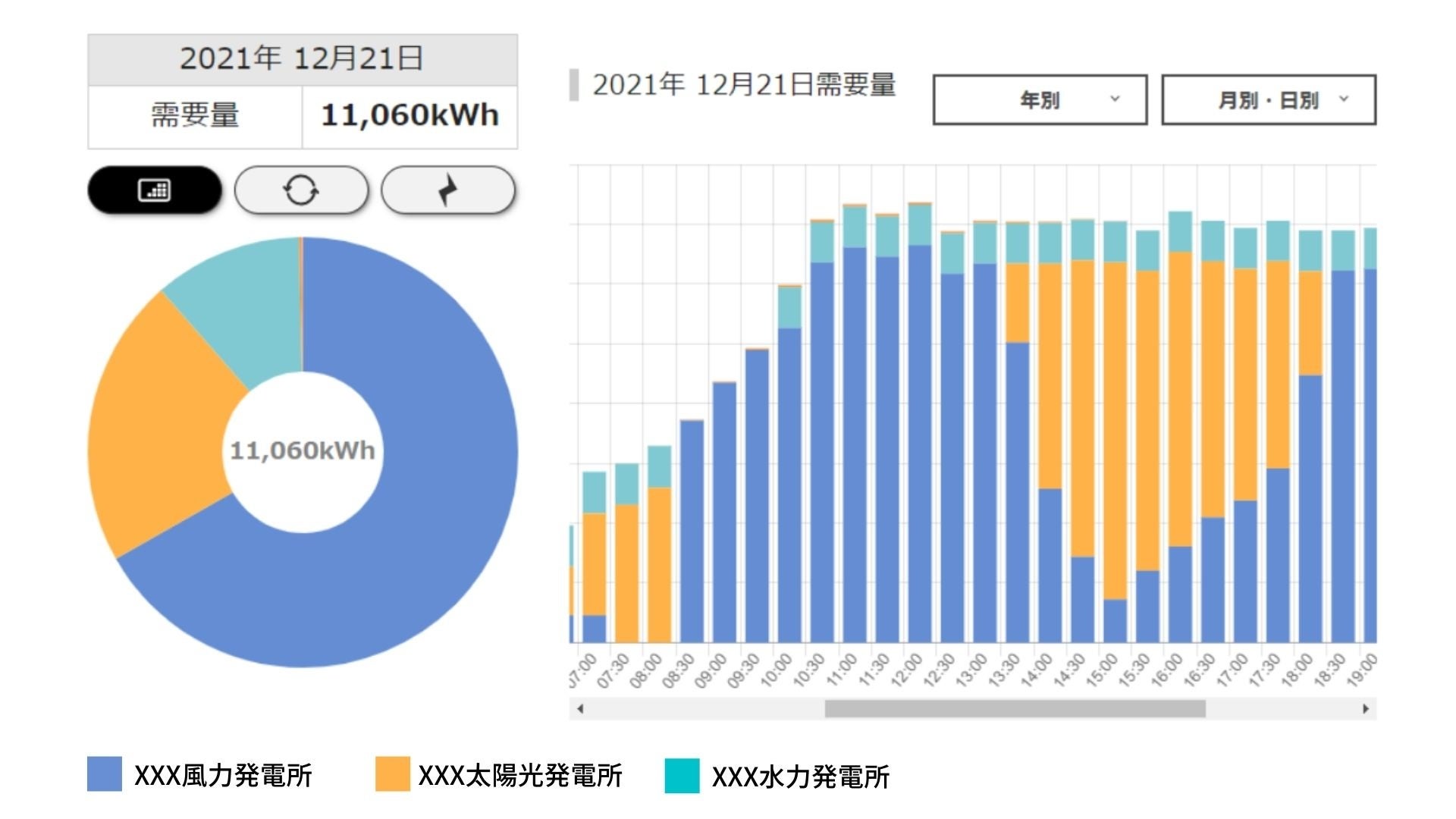Viewport: 1456px width, 819px height.
Task: Open the 月別・日別 dropdown
Action: (1268, 99)
